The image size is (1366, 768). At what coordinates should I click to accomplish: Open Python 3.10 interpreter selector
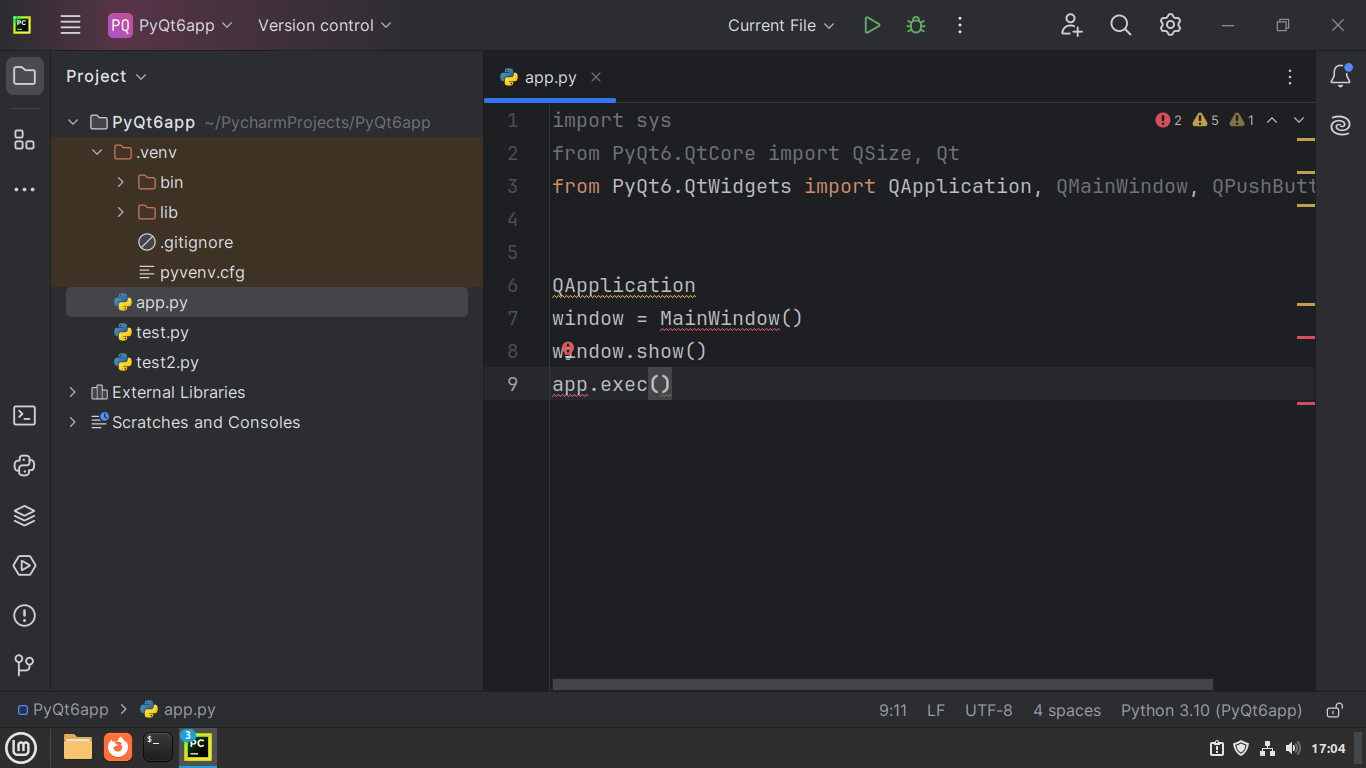tap(1211, 710)
